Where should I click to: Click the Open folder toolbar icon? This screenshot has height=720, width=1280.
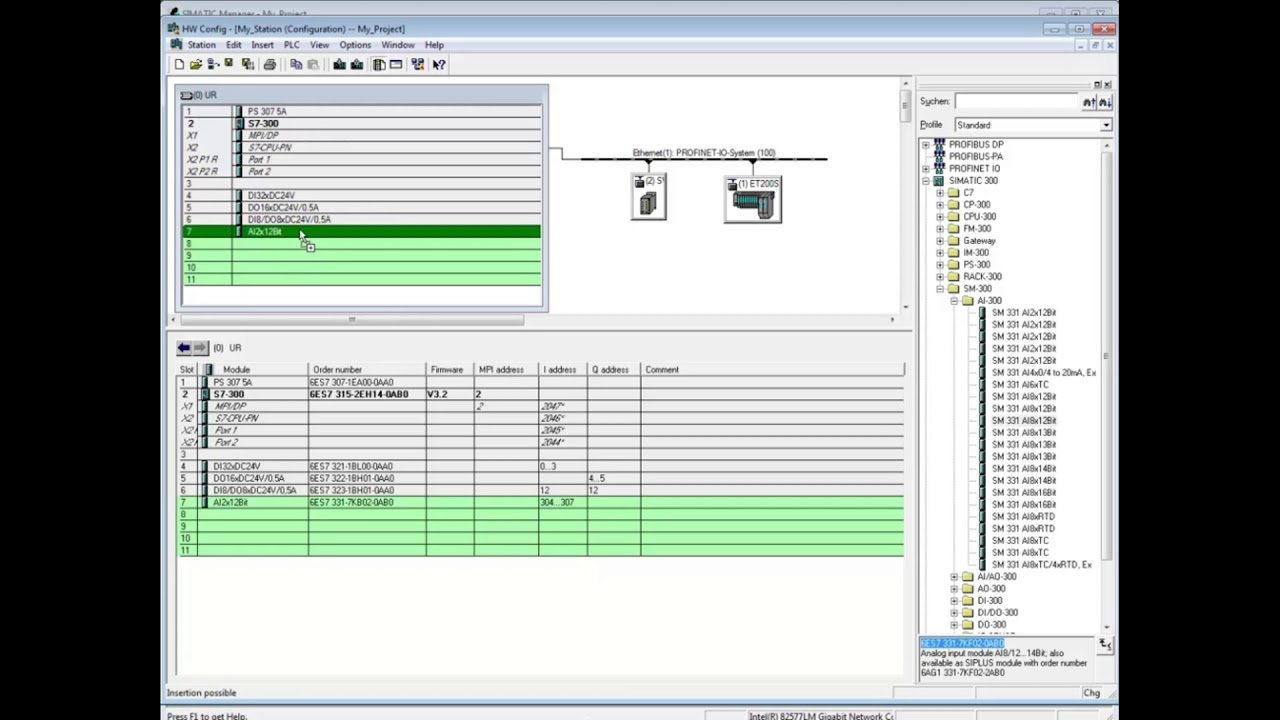(196, 64)
